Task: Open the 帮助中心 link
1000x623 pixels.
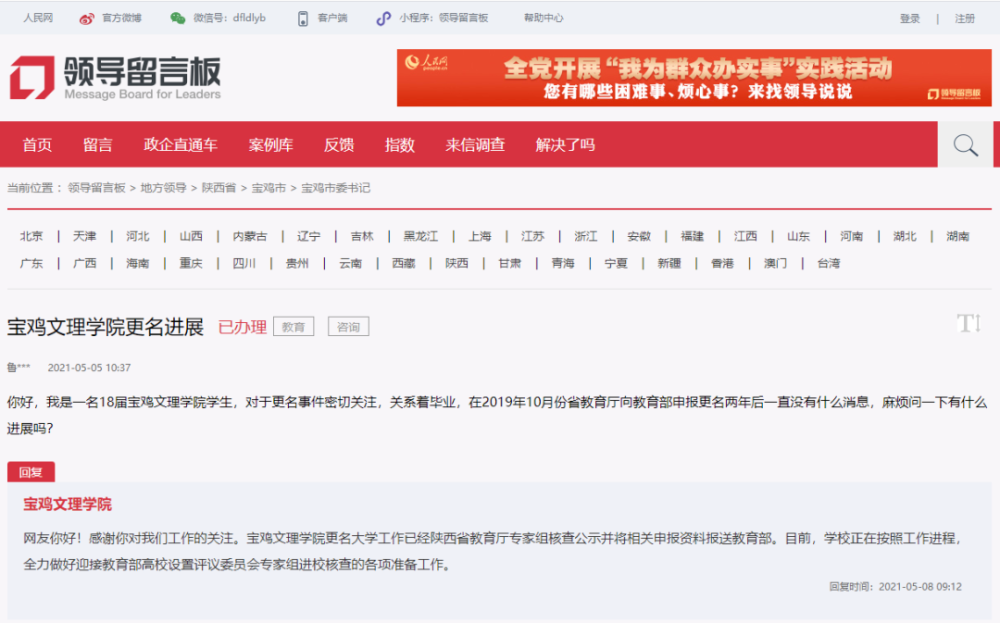Action: [x=543, y=18]
